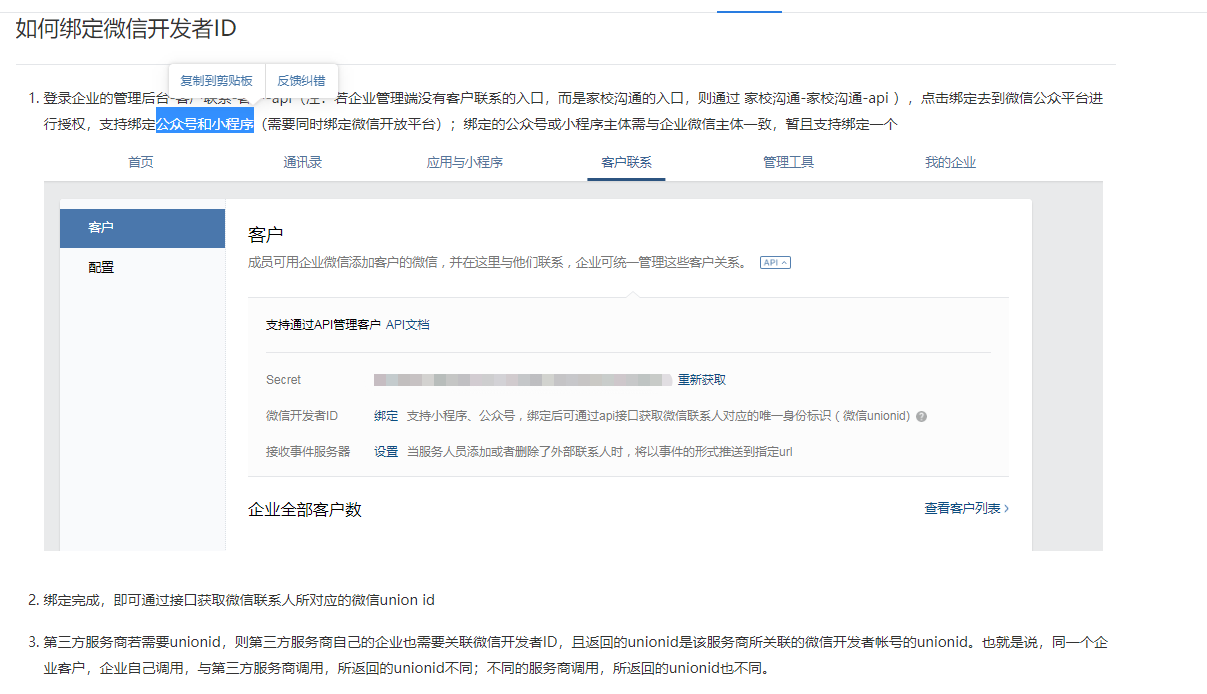This screenshot has height=694, width=1207.
Task: Open the 我的企业 tab
Action: [950, 162]
